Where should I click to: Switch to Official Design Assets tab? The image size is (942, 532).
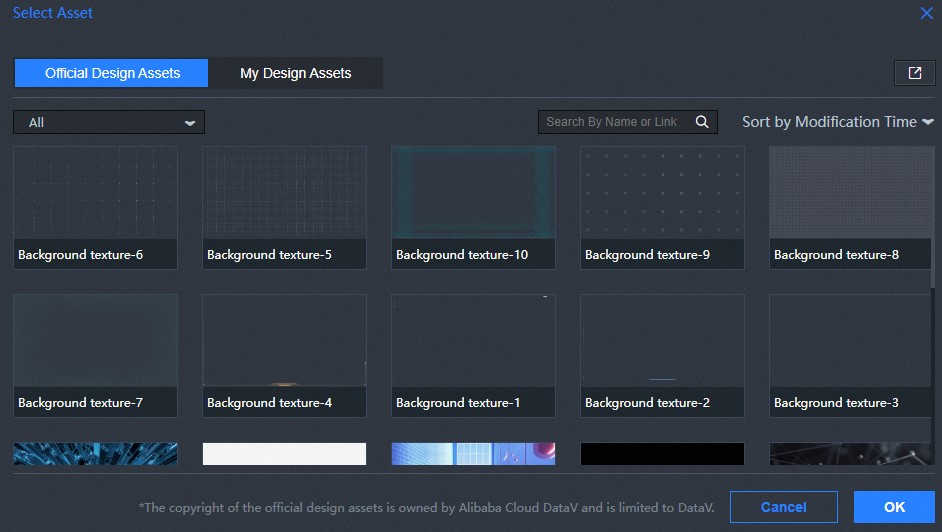(112, 73)
